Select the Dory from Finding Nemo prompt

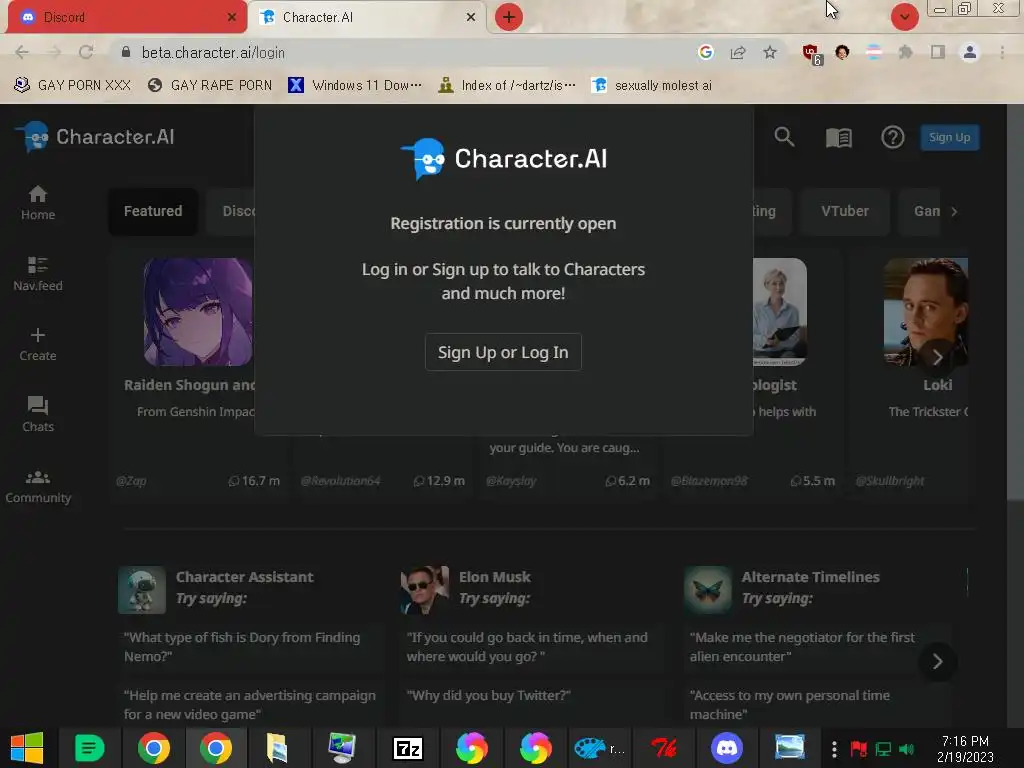[242, 647]
